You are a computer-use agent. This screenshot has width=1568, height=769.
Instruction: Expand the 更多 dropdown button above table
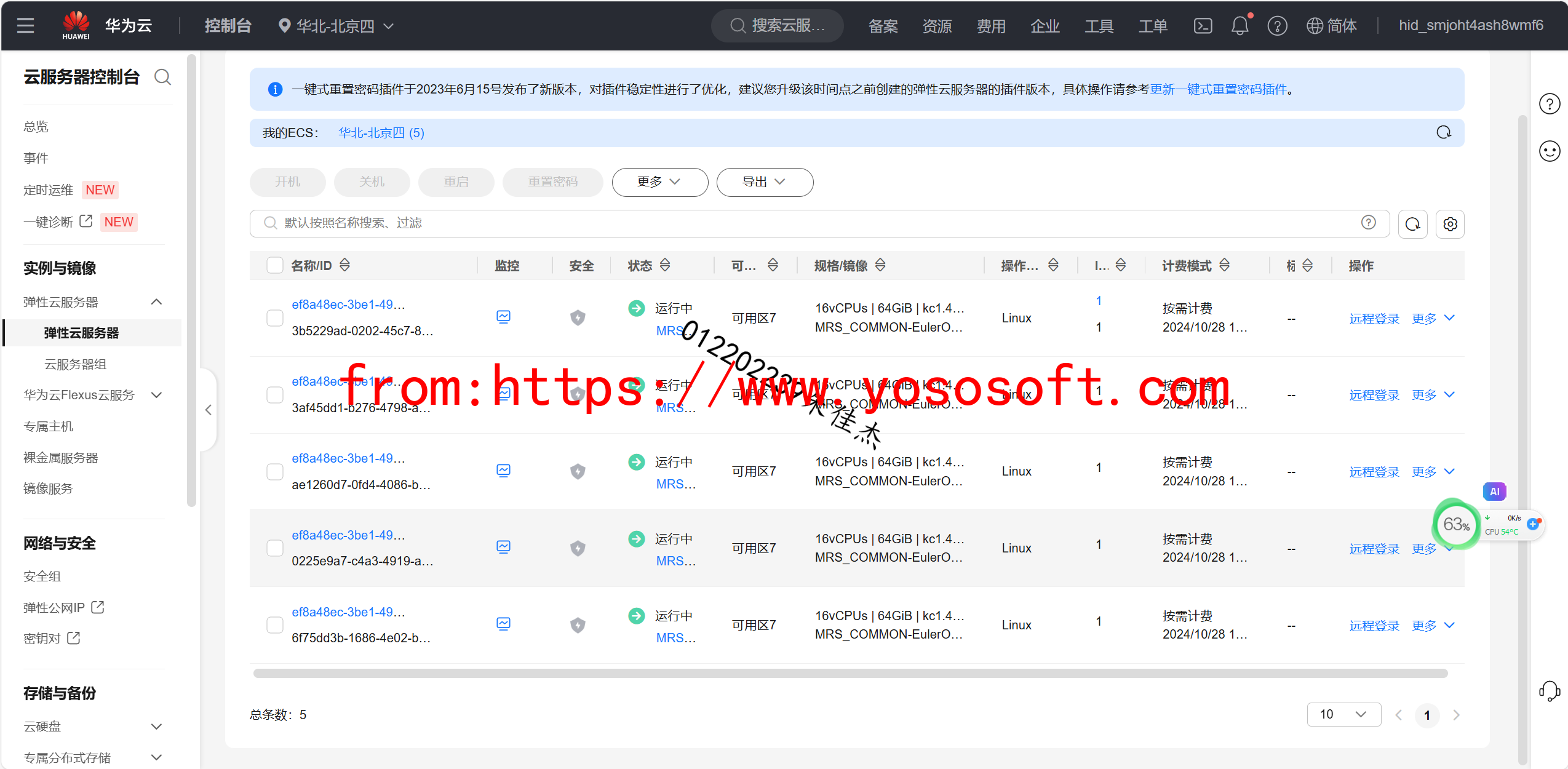659,182
